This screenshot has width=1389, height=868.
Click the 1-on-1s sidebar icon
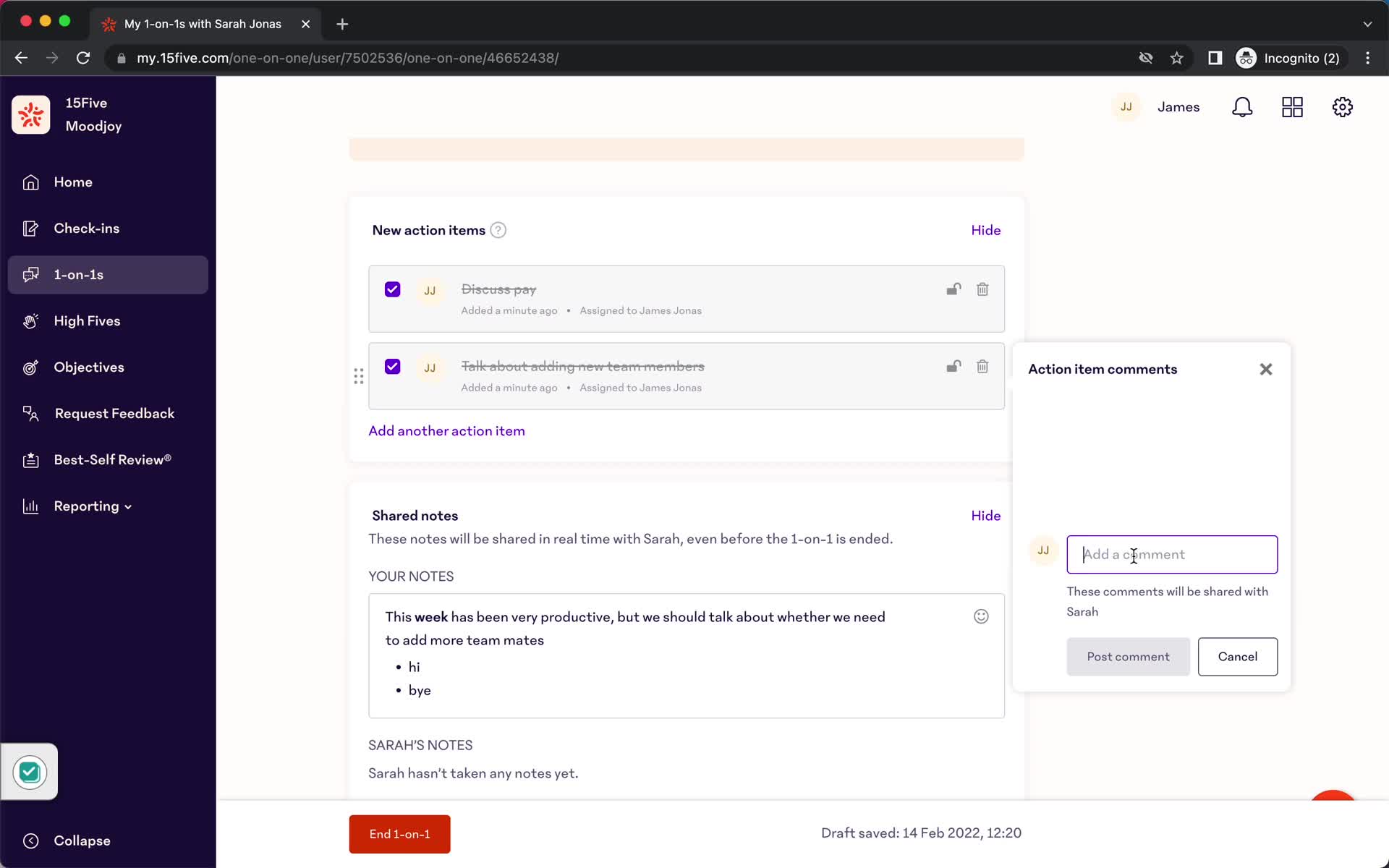coord(30,274)
